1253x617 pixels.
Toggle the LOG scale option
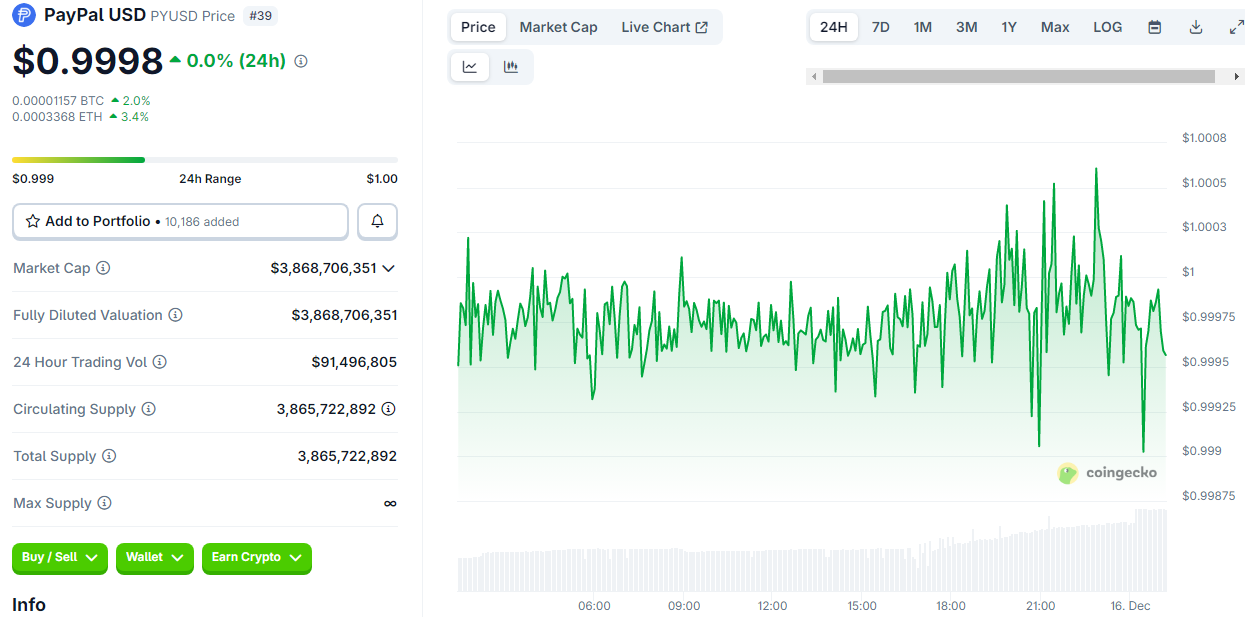[1107, 27]
